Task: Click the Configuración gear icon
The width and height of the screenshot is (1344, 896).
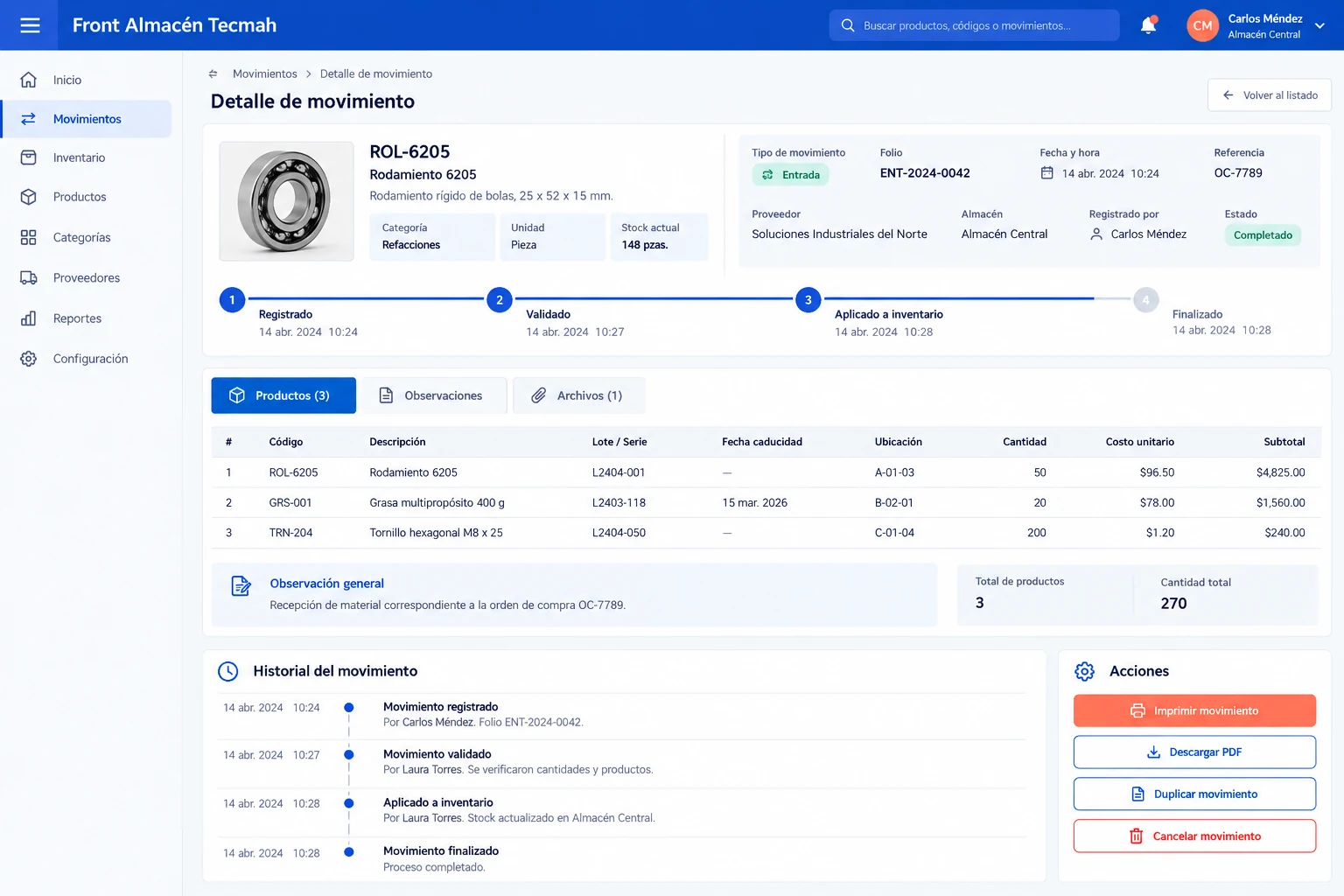Action: tap(29, 359)
